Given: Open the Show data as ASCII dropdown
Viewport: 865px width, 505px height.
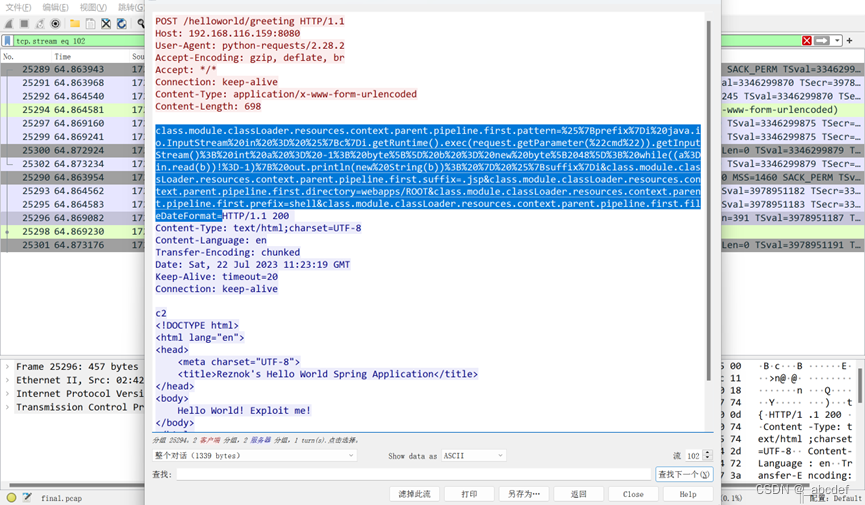Looking at the screenshot, I should pyautogui.click(x=473, y=455).
